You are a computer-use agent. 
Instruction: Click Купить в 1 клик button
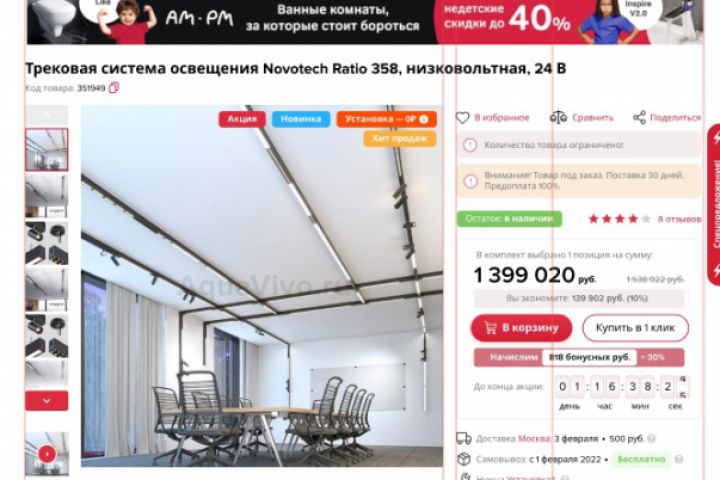tap(636, 328)
